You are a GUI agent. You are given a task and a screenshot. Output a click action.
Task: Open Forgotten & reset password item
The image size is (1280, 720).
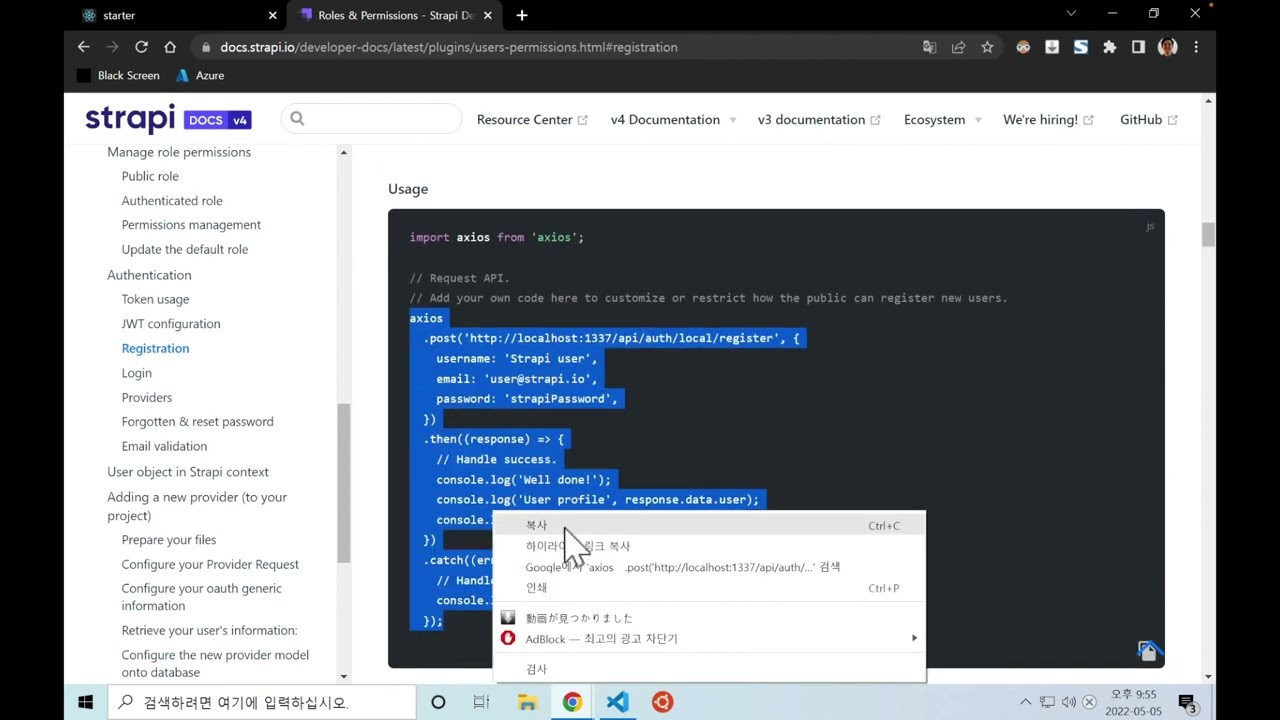click(x=197, y=422)
